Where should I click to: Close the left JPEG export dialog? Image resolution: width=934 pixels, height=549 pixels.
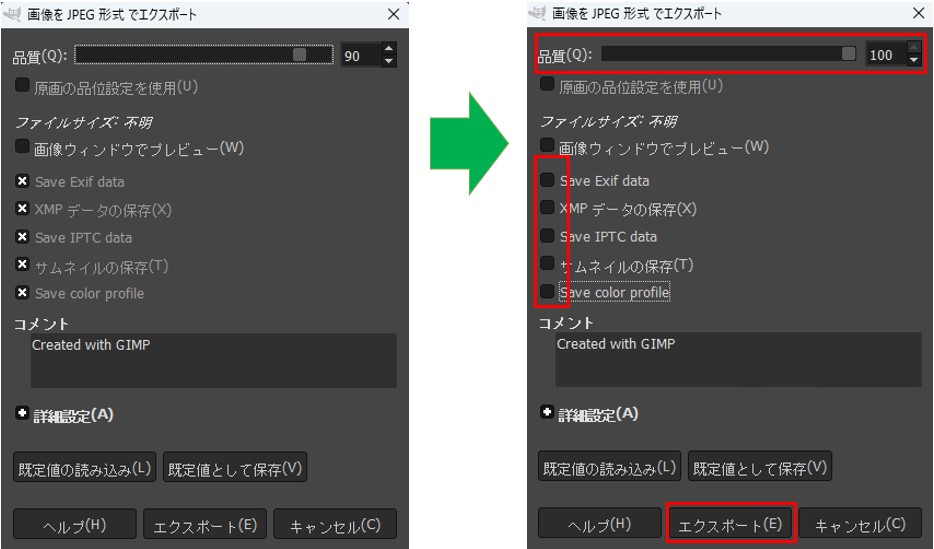(394, 14)
